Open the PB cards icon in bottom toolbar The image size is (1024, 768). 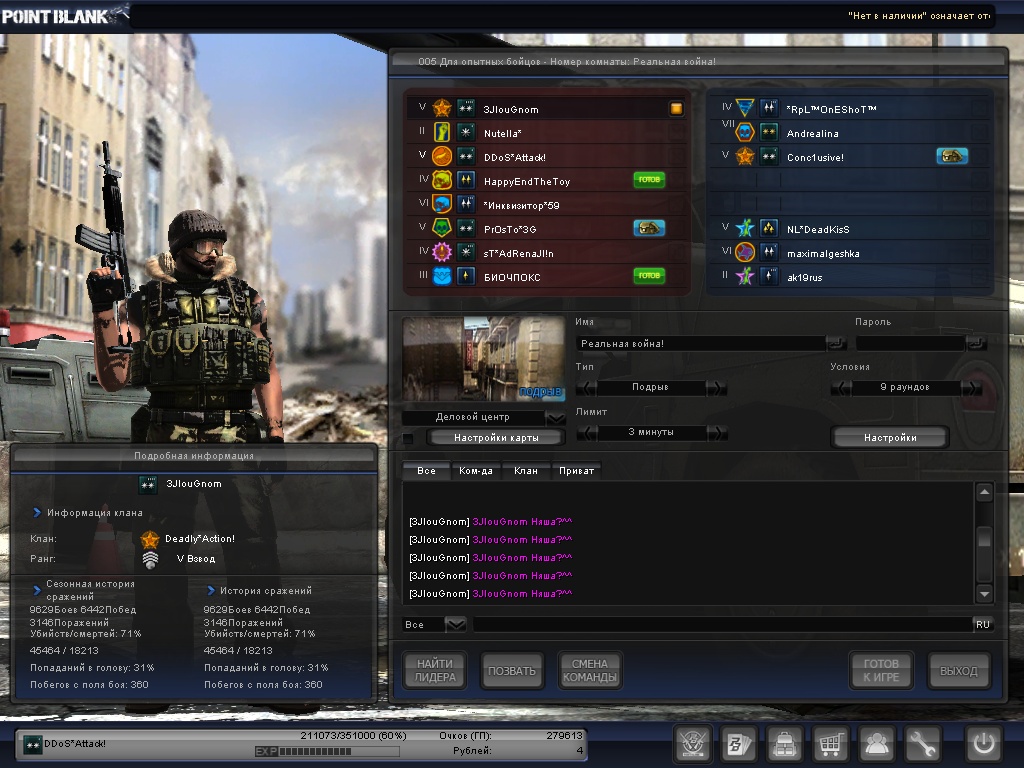pyautogui.click(x=739, y=744)
